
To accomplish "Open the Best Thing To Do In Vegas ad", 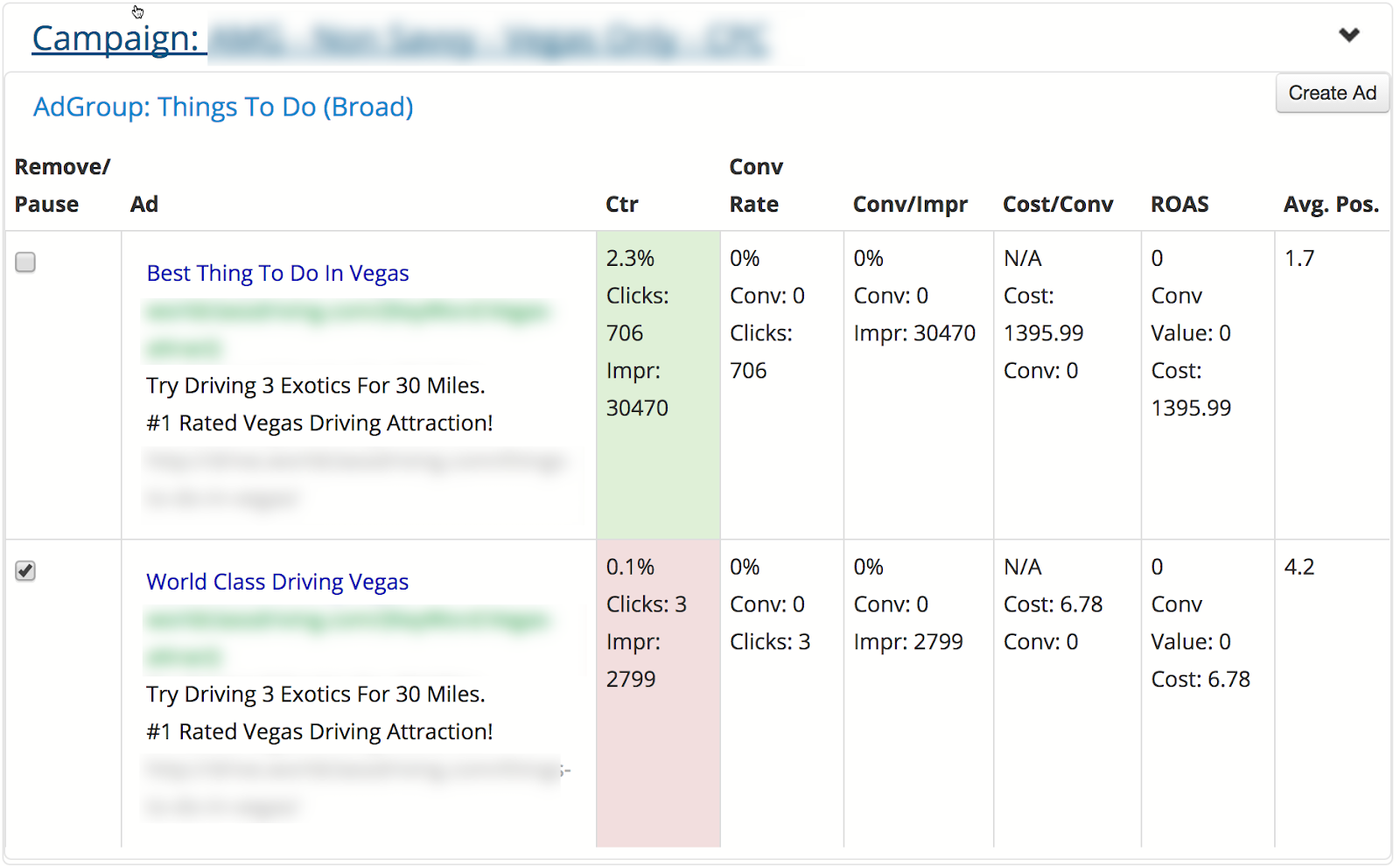I will pyautogui.click(x=277, y=274).
